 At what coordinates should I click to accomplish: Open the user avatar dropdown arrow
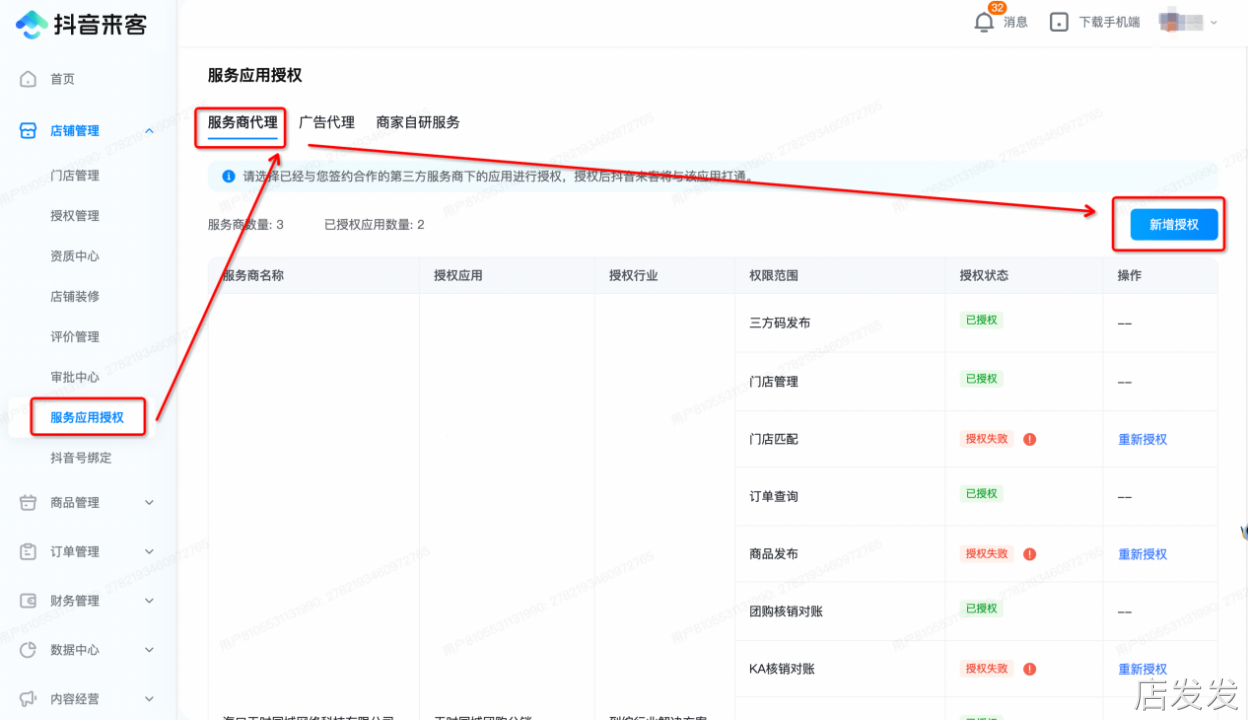pos(1214,22)
